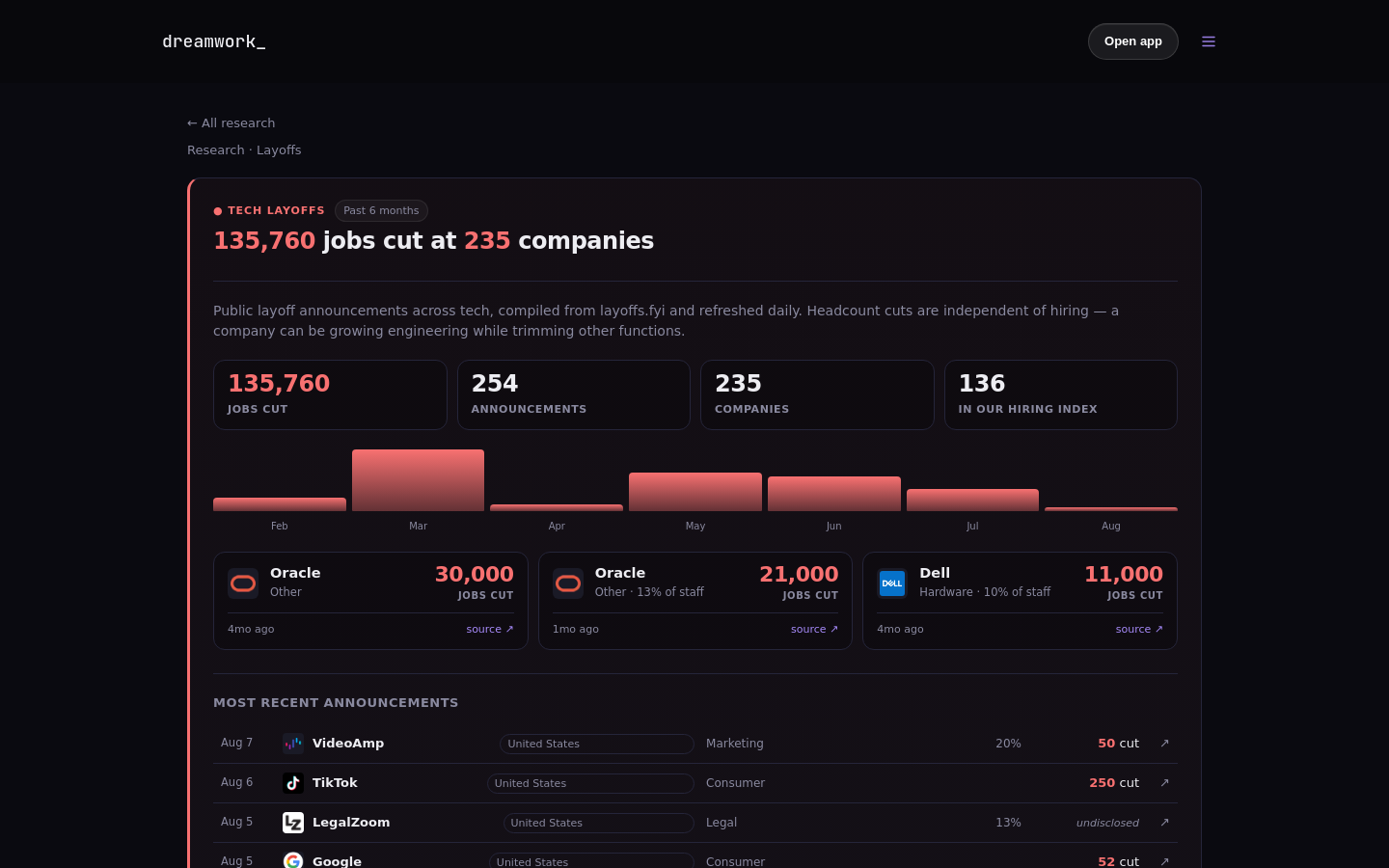The height and width of the screenshot is (868, 1389).
Task: Click the LegalZoom logo icon
Action: 293,823
